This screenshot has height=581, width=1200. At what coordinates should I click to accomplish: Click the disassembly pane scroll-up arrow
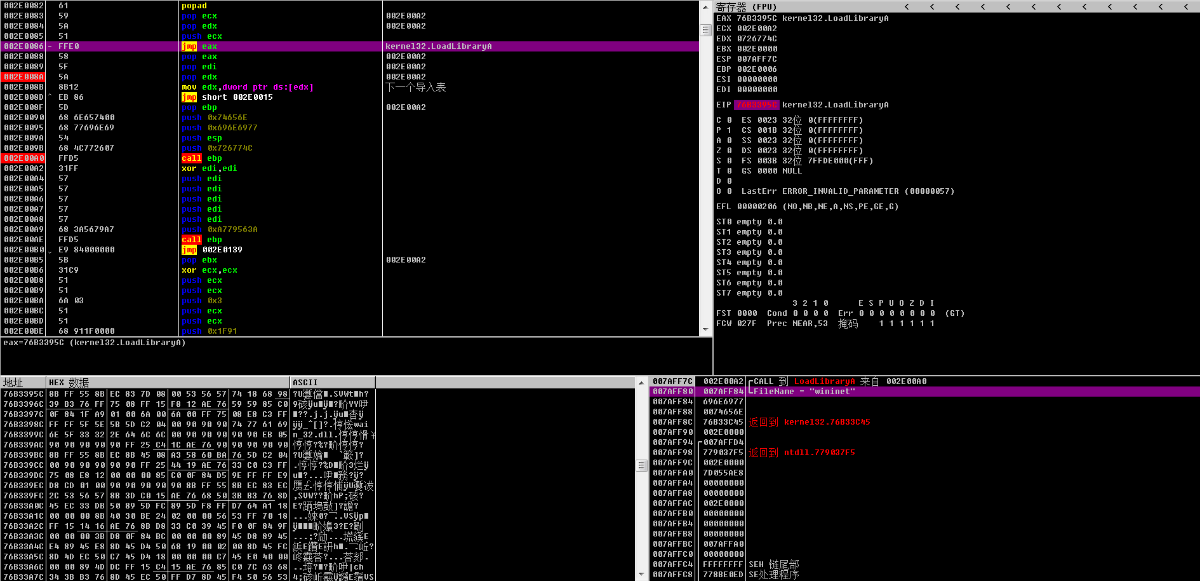pos(706,5)
